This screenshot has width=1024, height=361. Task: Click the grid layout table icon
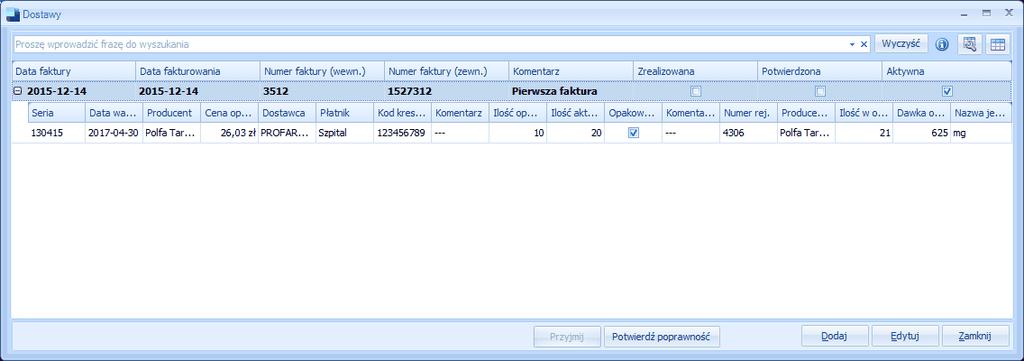997,44
